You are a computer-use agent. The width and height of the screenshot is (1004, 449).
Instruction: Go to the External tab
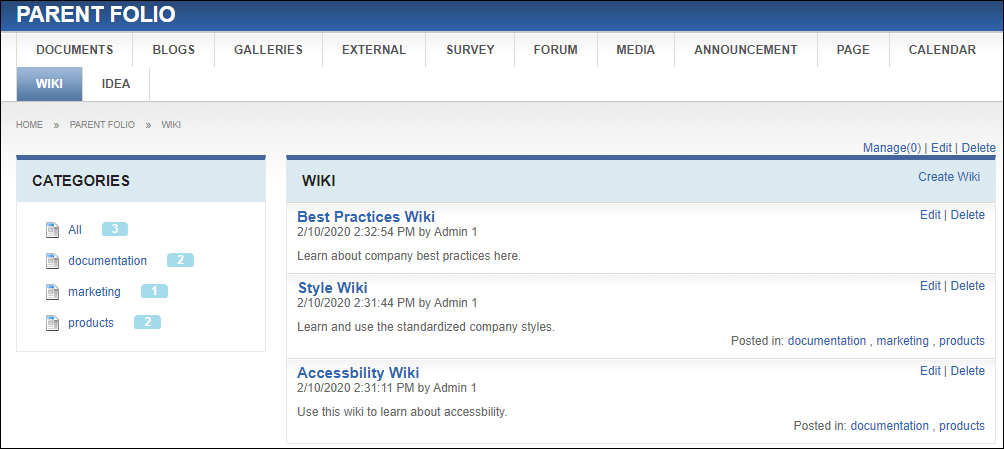[374, 50]
